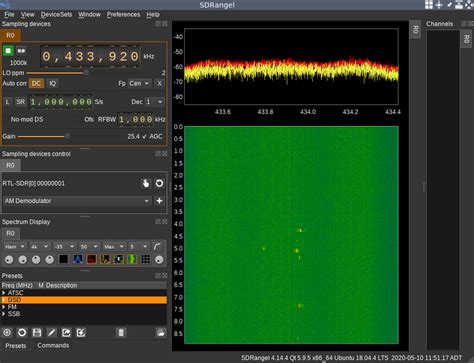Open the AM Demodulator channel dropdown
474x363 pixels.
tap(77, 201)
